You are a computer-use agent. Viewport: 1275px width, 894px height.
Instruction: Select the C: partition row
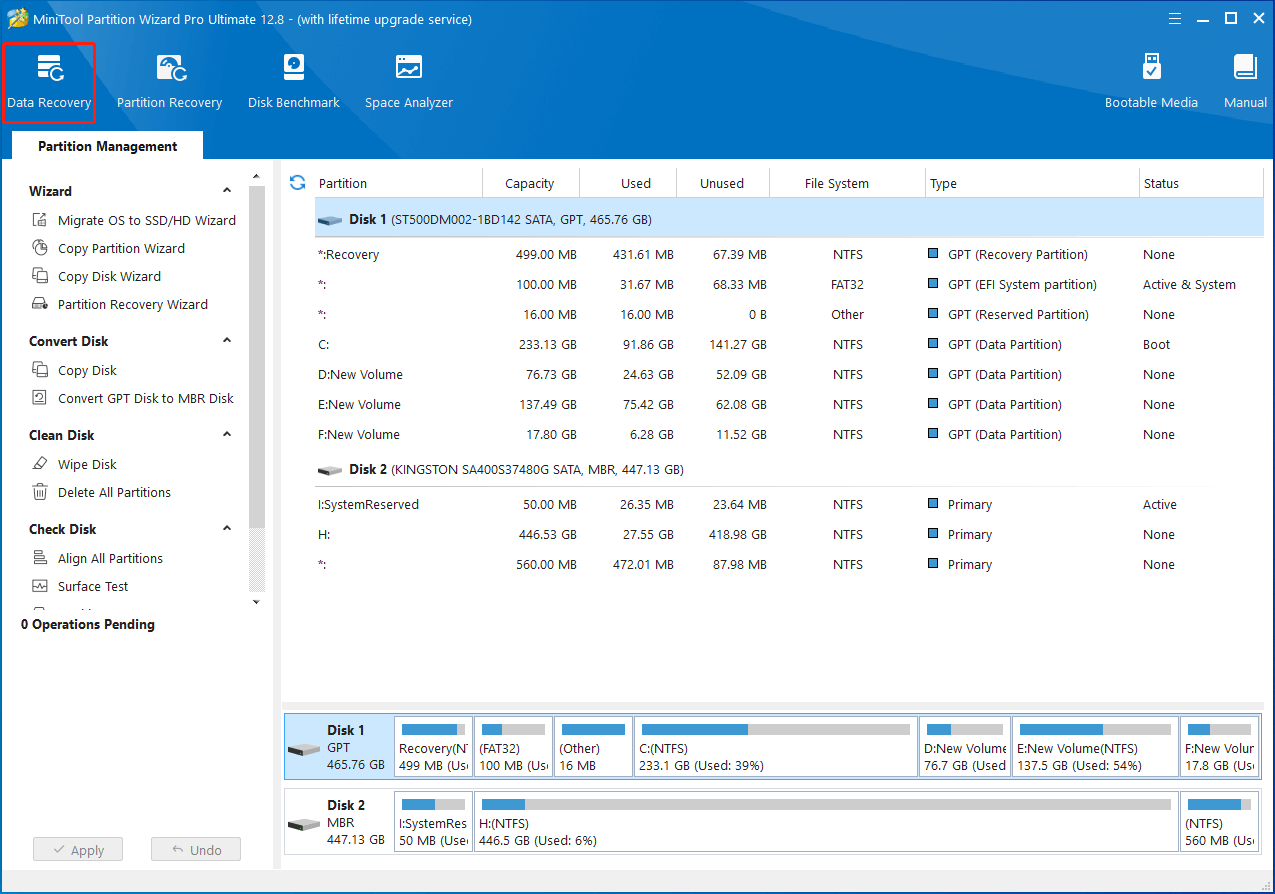[789, 344]
